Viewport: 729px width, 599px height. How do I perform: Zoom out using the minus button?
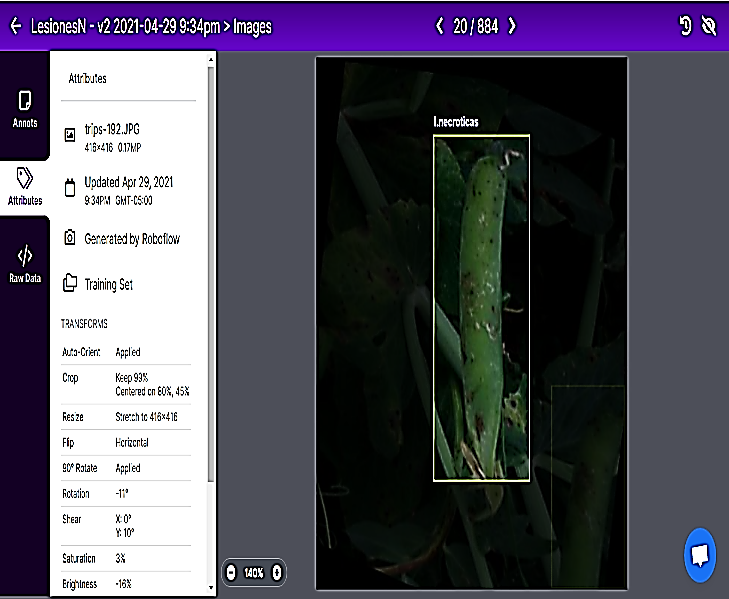231,573
